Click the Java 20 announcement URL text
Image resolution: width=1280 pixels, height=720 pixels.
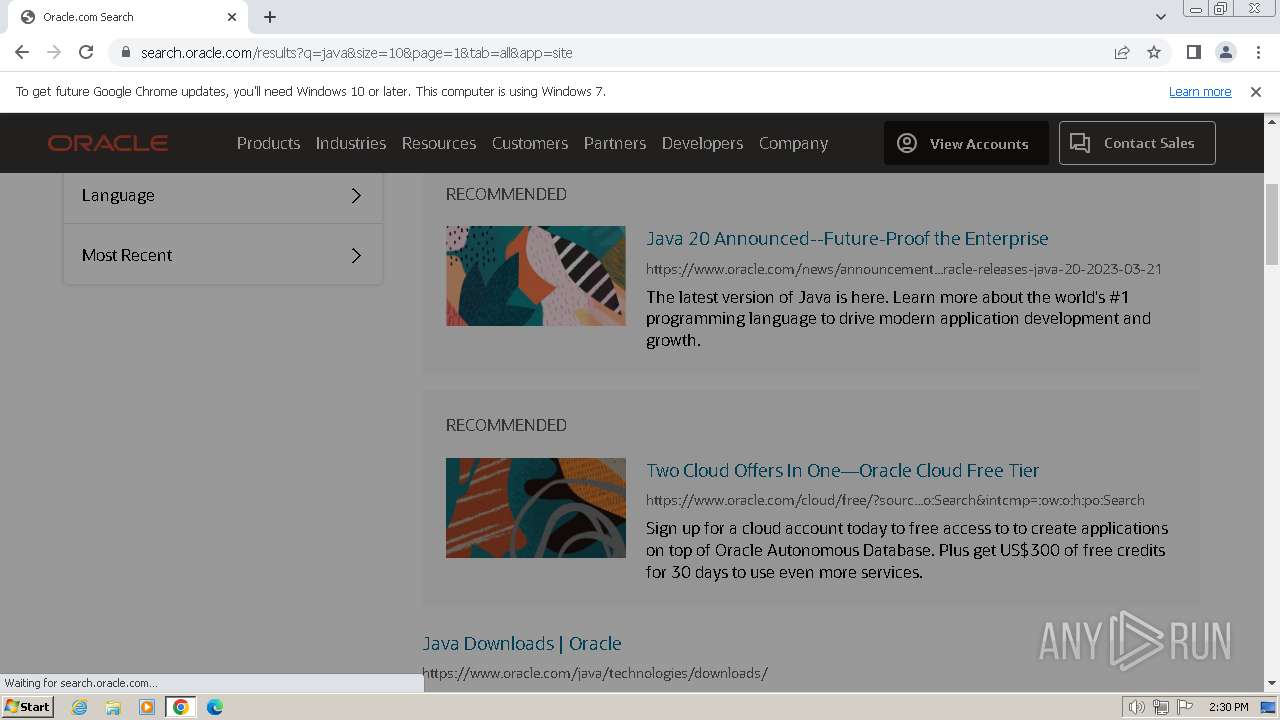click(904, 269)
